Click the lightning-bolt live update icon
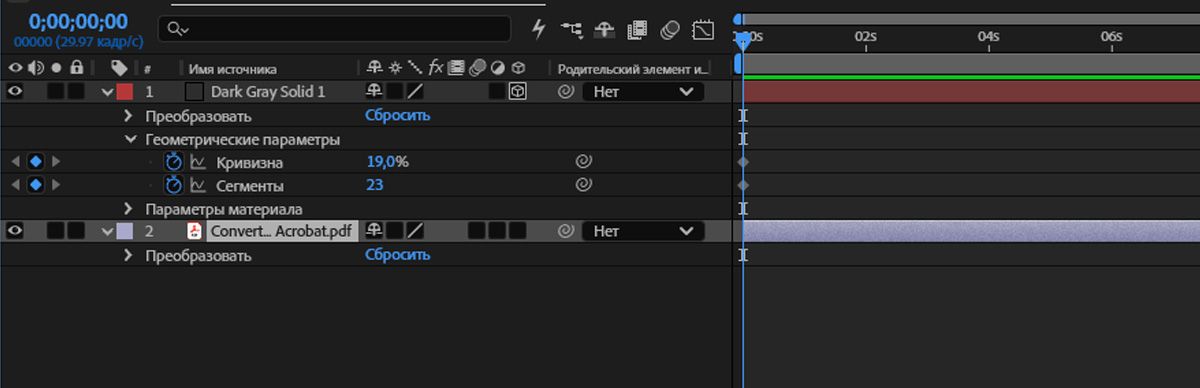The width and height of the screenshot is (1200, 388). click(x=538, y=29)
